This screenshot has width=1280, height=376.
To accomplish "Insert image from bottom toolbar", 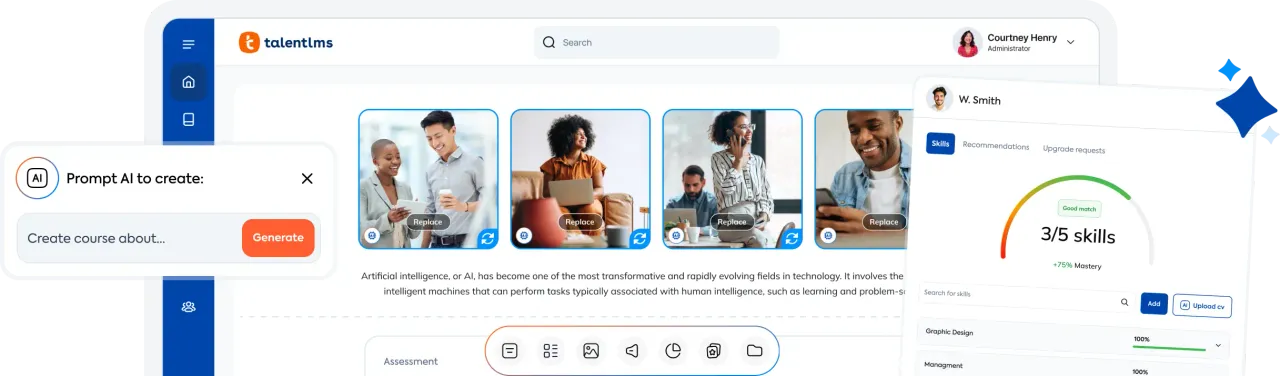I will click(591, 351).
